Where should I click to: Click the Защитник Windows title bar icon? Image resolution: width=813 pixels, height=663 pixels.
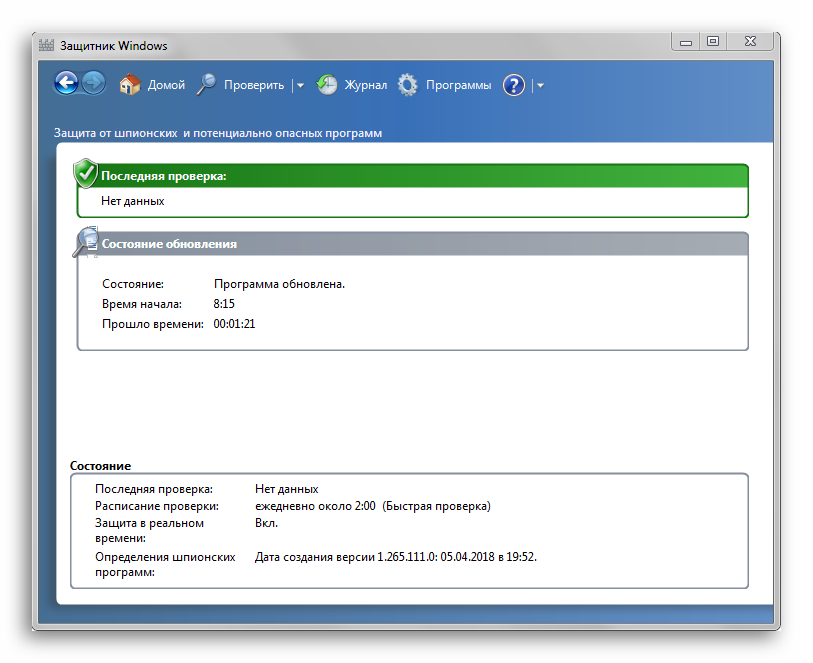point(46,45)
